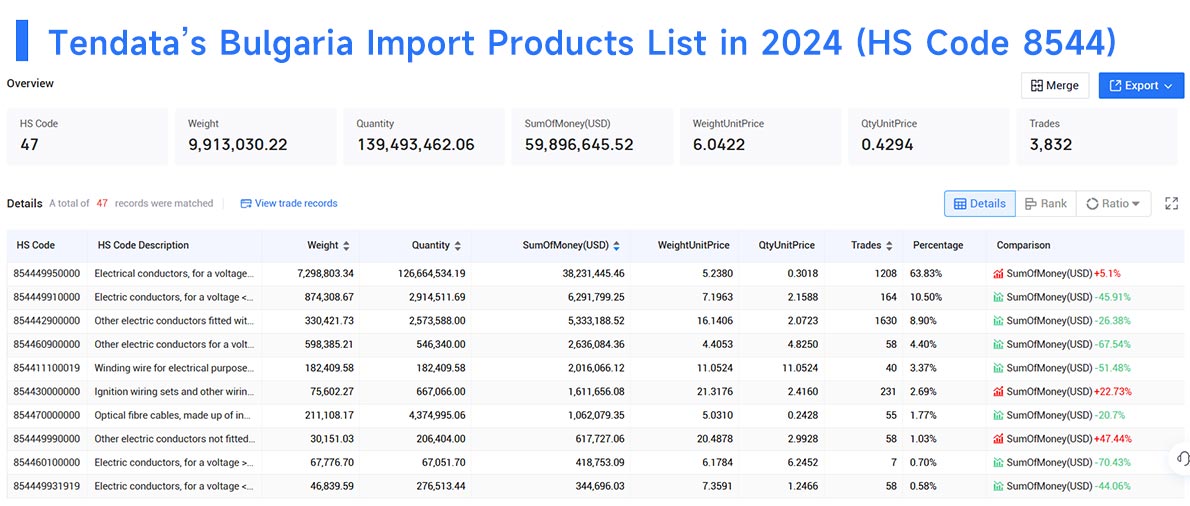This screenshot has height=506, width=1190.
Task: Click comparison chart icon for -67.54% row
Action: coord(998,344)
